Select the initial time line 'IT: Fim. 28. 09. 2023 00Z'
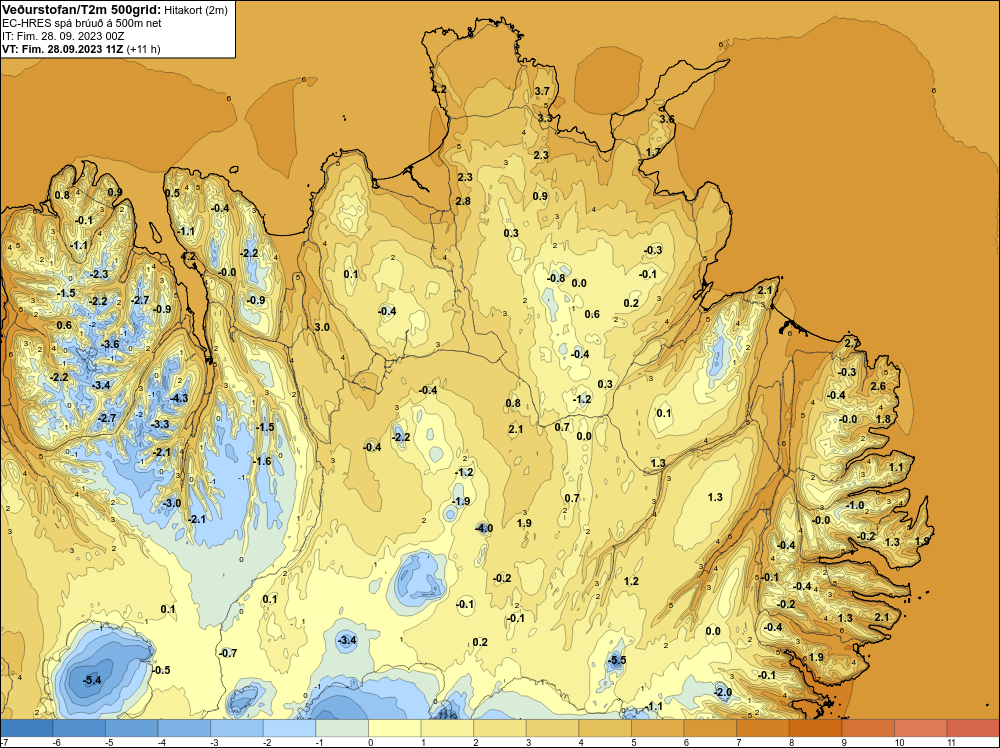Viewport: 1000px width, 748px height. [x=62, y=36]
